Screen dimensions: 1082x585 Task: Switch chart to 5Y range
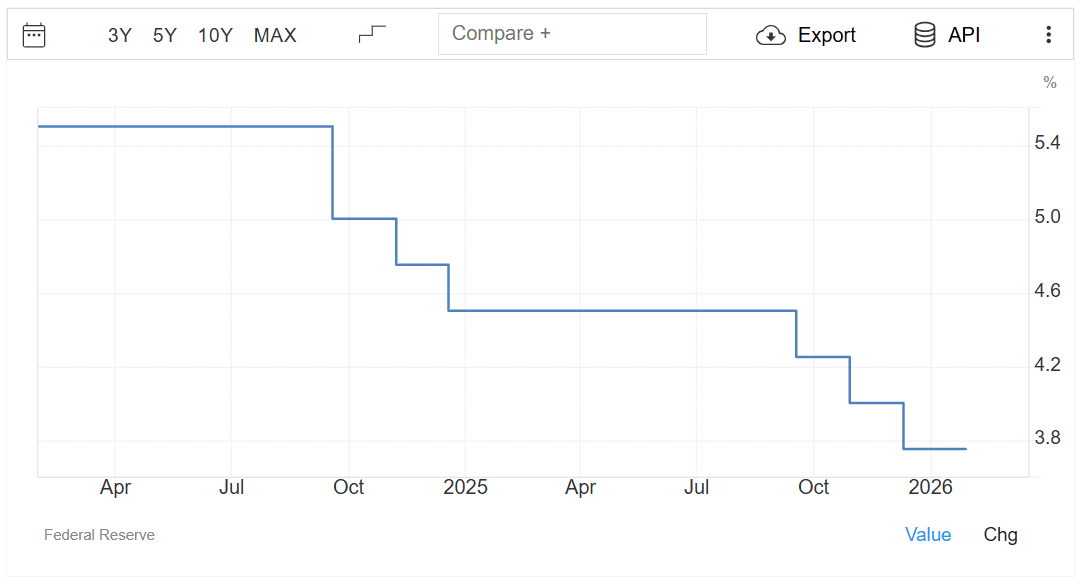pos(165,35)
